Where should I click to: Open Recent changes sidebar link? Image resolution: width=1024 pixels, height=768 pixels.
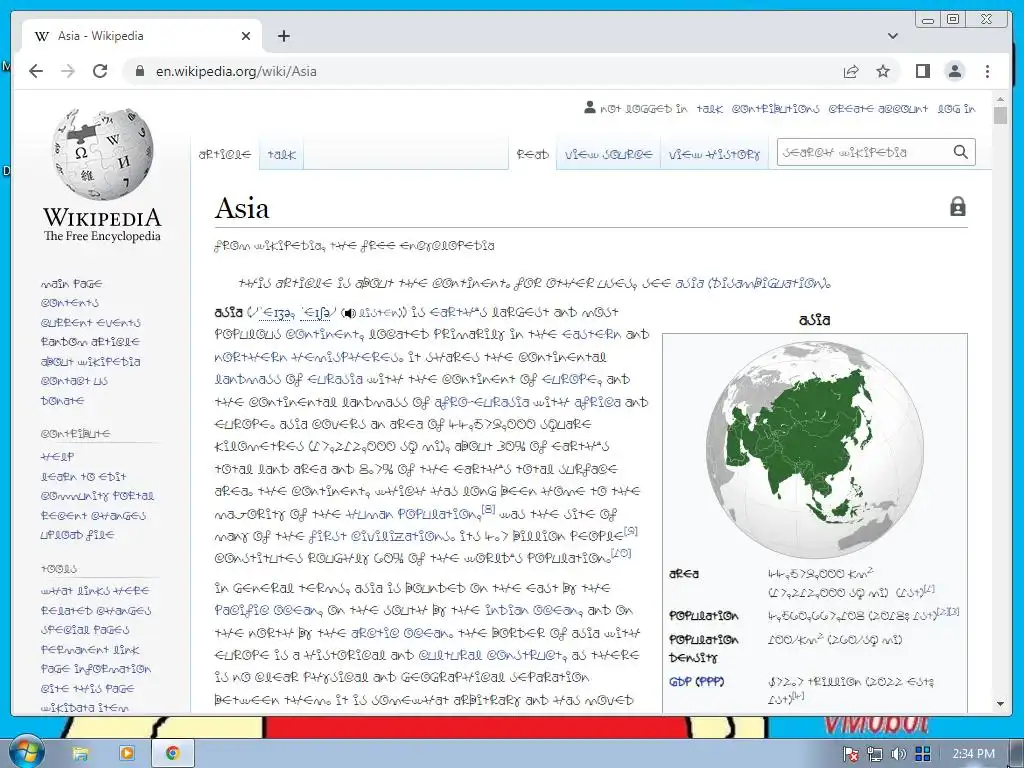pos(93,516)
